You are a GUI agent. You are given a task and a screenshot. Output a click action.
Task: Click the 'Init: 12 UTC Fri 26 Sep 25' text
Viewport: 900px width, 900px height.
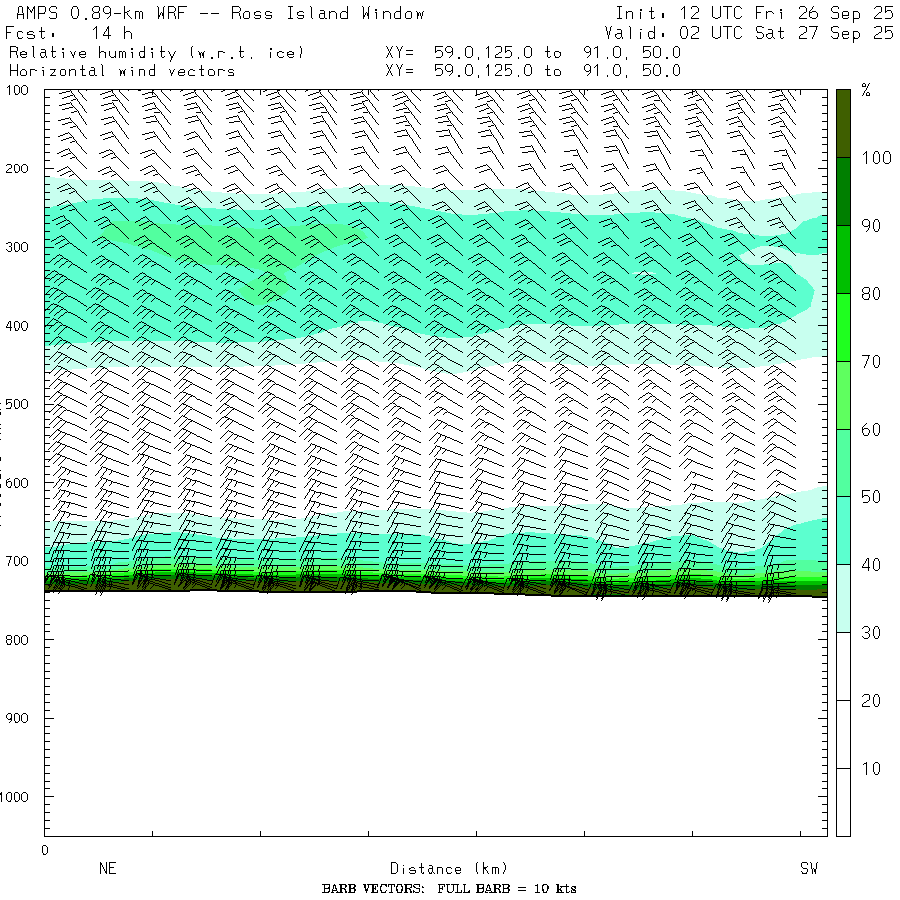(754, 13)
